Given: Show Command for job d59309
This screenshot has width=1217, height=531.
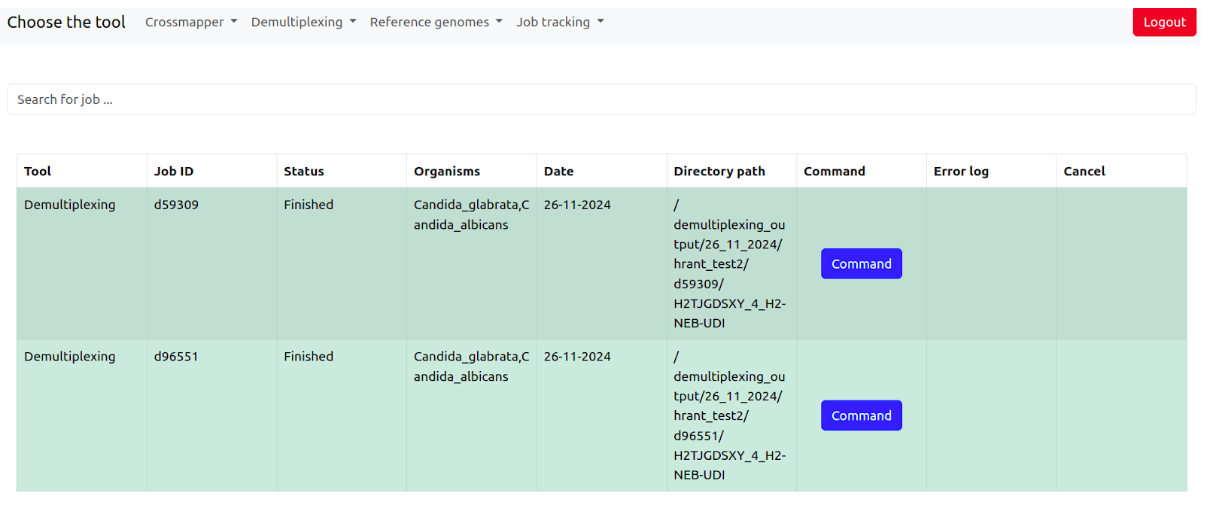Looking at the screenshot, I should coord(861,264).
